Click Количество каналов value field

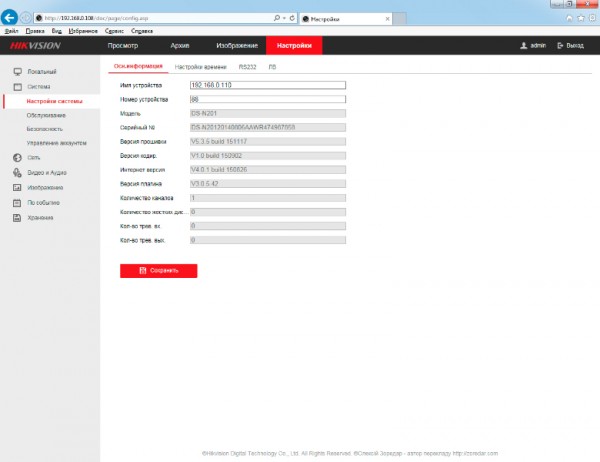[268, 198]
